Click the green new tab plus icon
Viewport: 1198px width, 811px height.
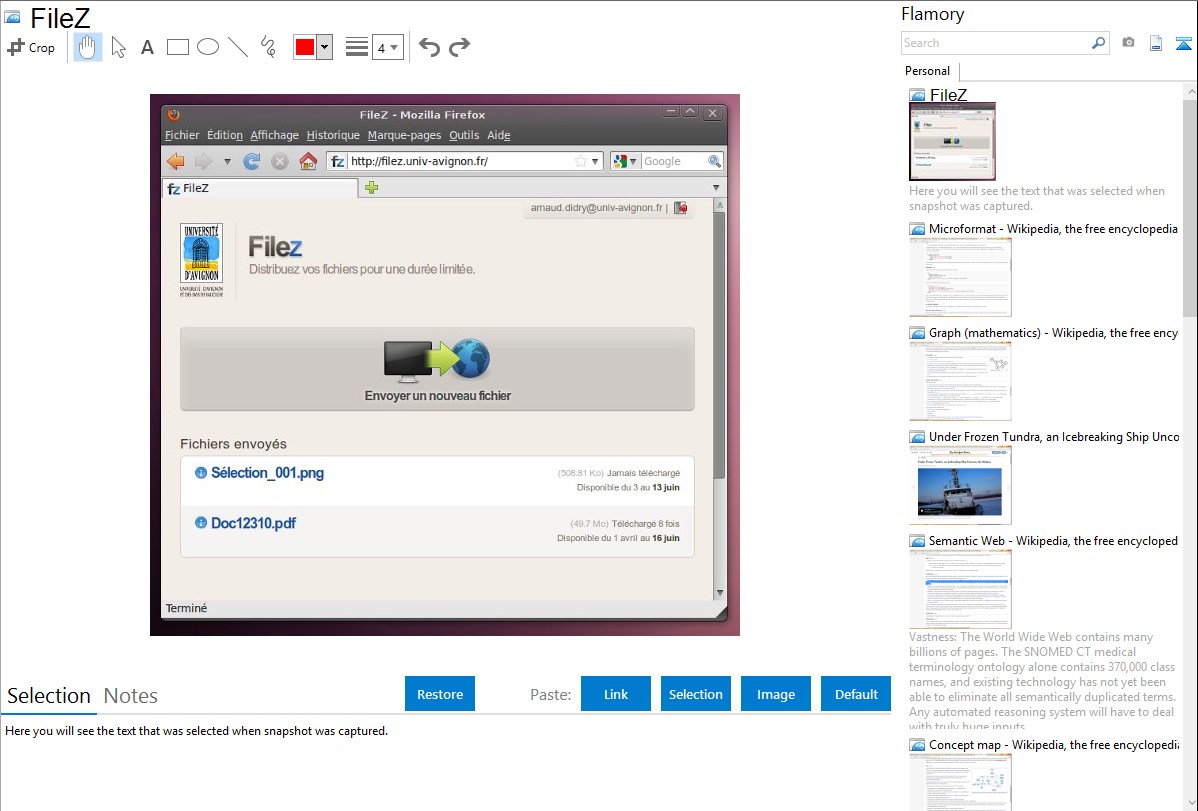371,187
